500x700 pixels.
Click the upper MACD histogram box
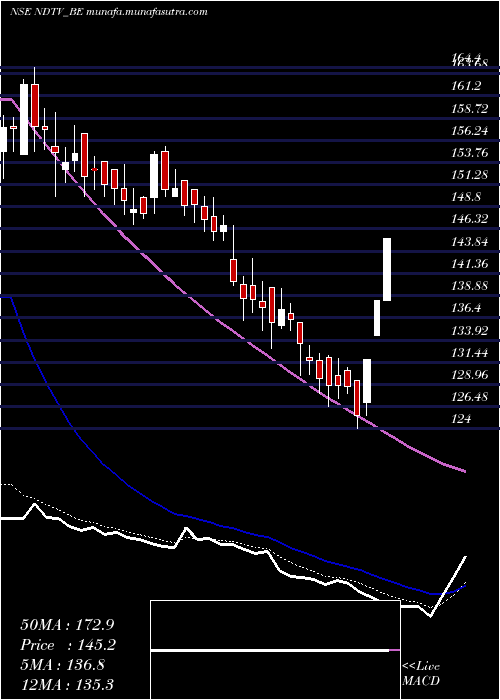coord(275,625)
